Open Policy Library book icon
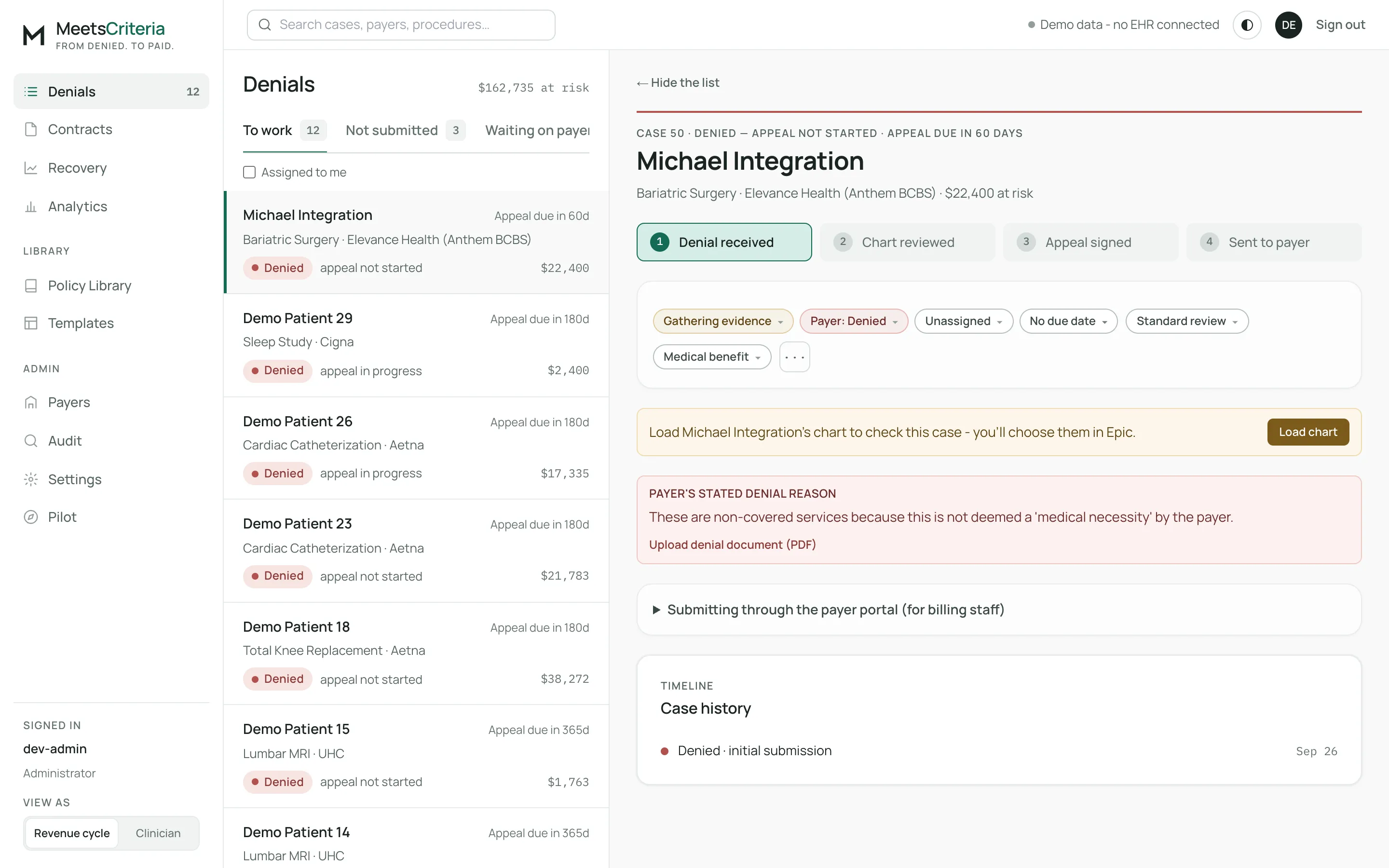The image size is (1389, 868). (x=31, y=285)
